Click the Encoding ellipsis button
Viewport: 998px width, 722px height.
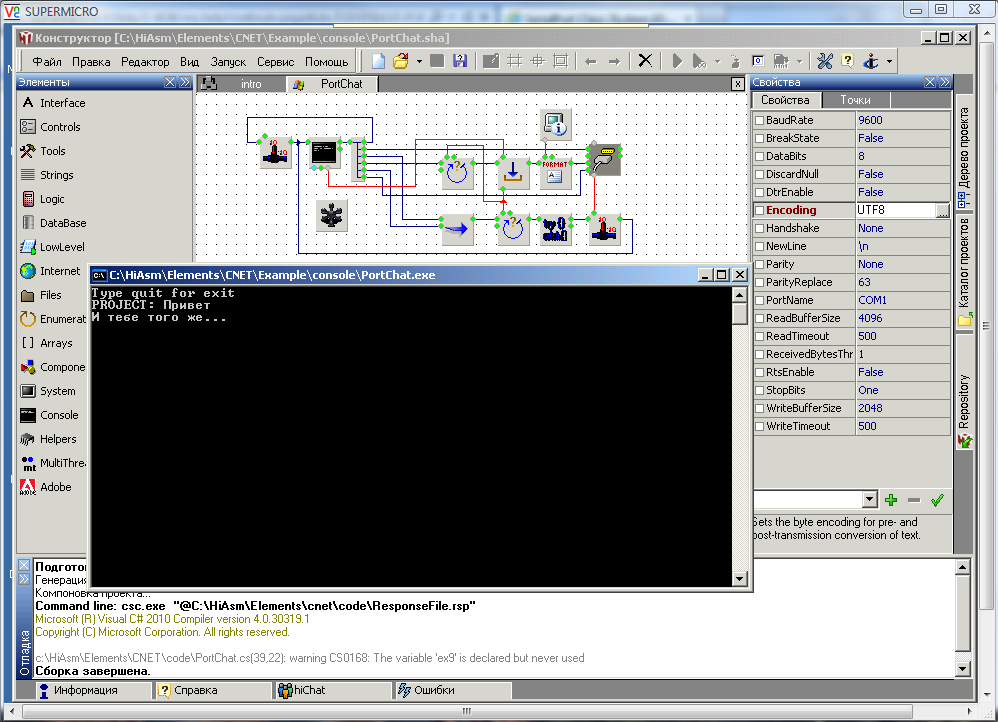coord(942,211)
